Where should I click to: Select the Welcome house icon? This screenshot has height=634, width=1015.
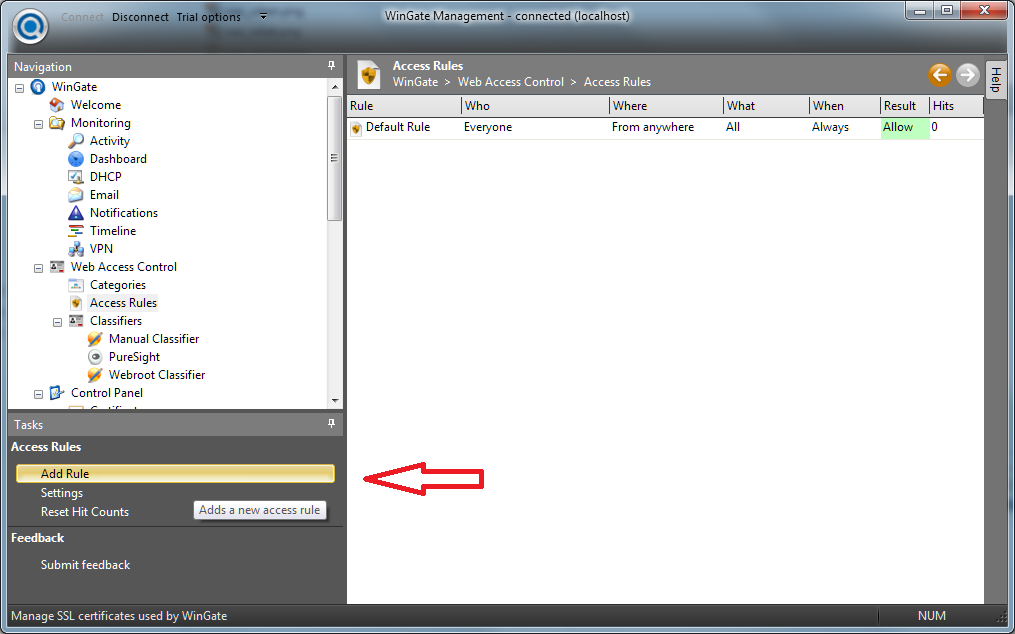pyautogui.click(x=57, y=105)
